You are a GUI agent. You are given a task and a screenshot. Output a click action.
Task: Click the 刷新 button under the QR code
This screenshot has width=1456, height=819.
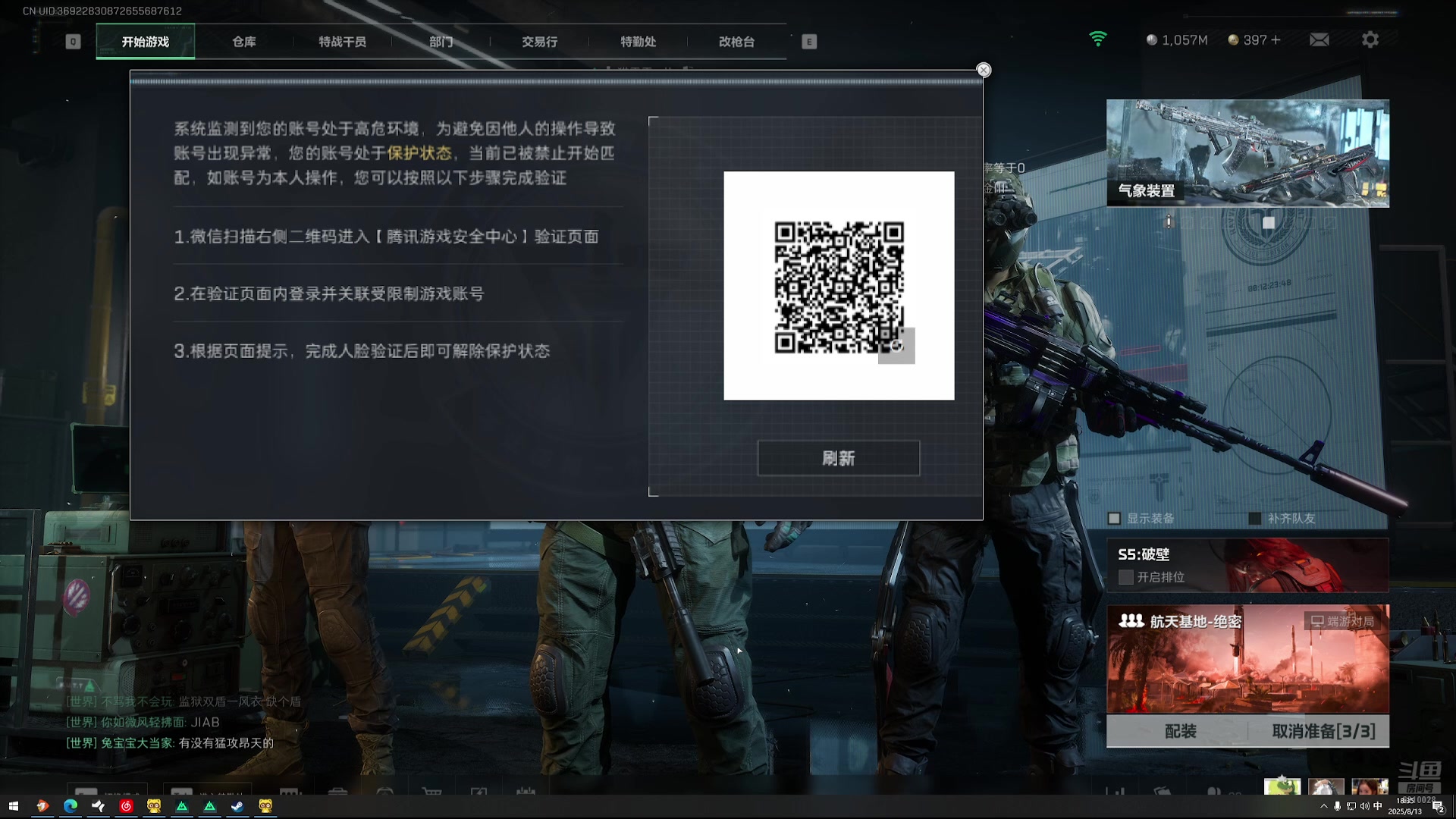click(x=839, y=458)
